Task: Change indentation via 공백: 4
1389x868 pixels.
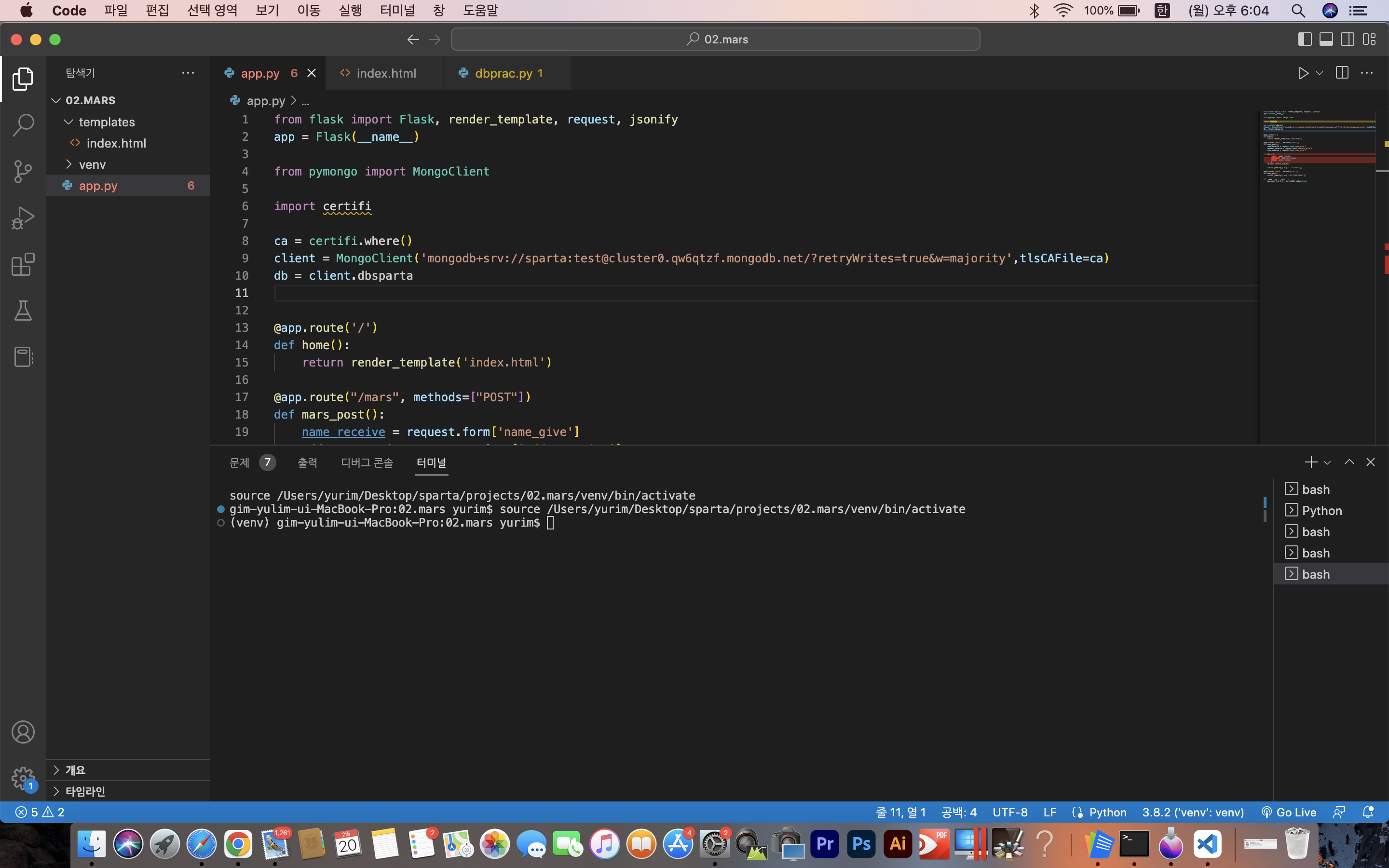Action: point(959,813)
